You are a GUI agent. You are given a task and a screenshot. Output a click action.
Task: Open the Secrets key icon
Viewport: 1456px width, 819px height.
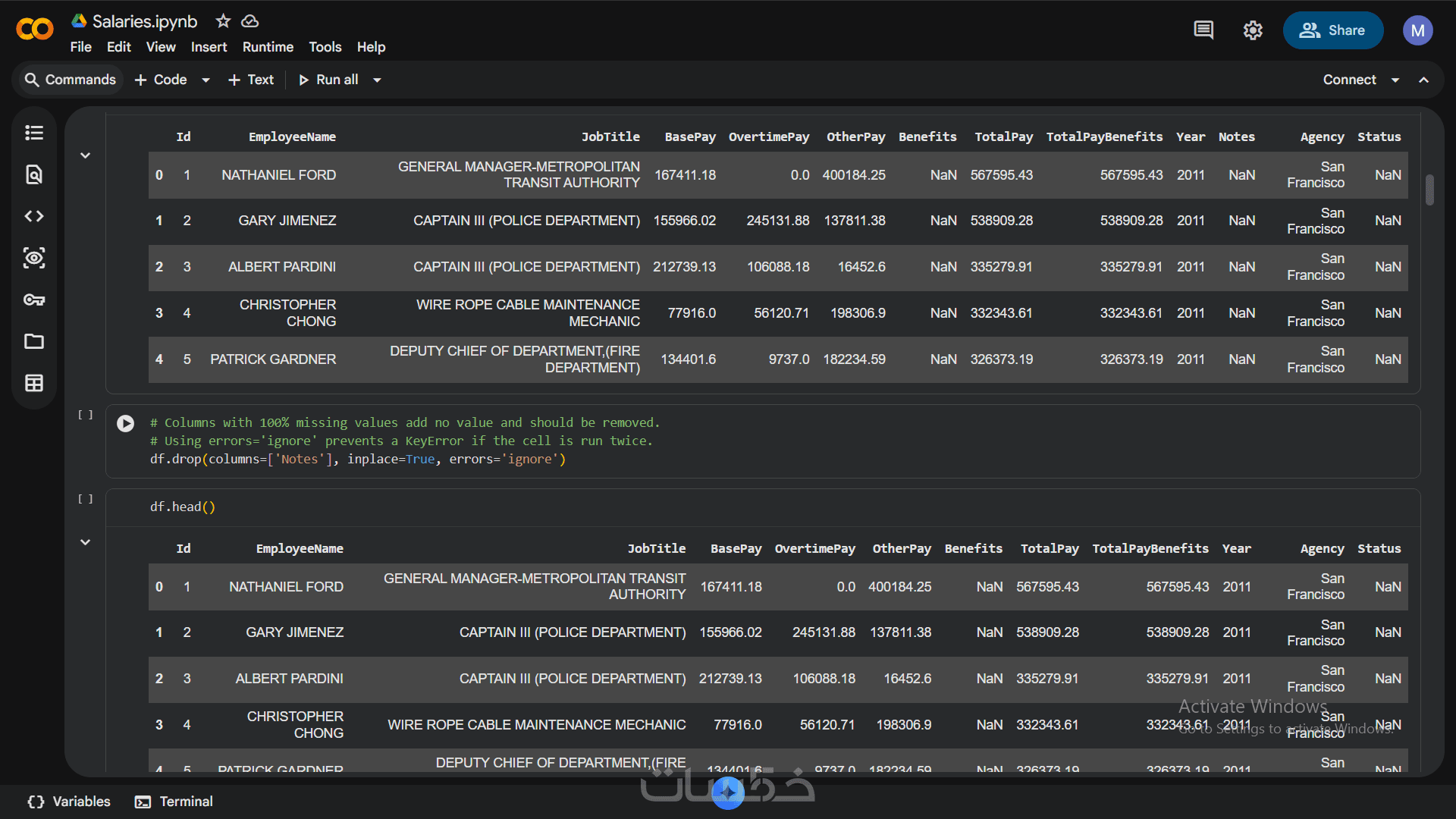pos(34,300)
